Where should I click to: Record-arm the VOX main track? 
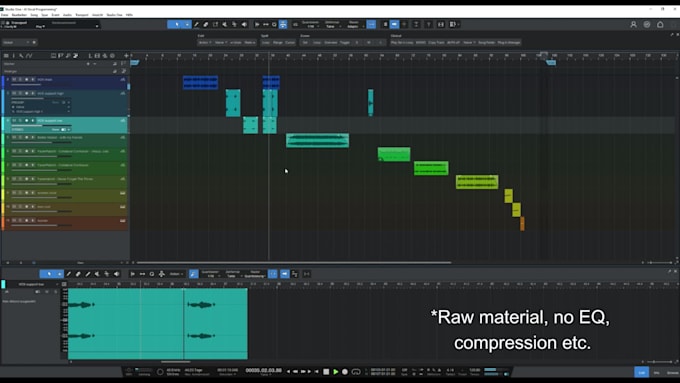pos(26,79)
